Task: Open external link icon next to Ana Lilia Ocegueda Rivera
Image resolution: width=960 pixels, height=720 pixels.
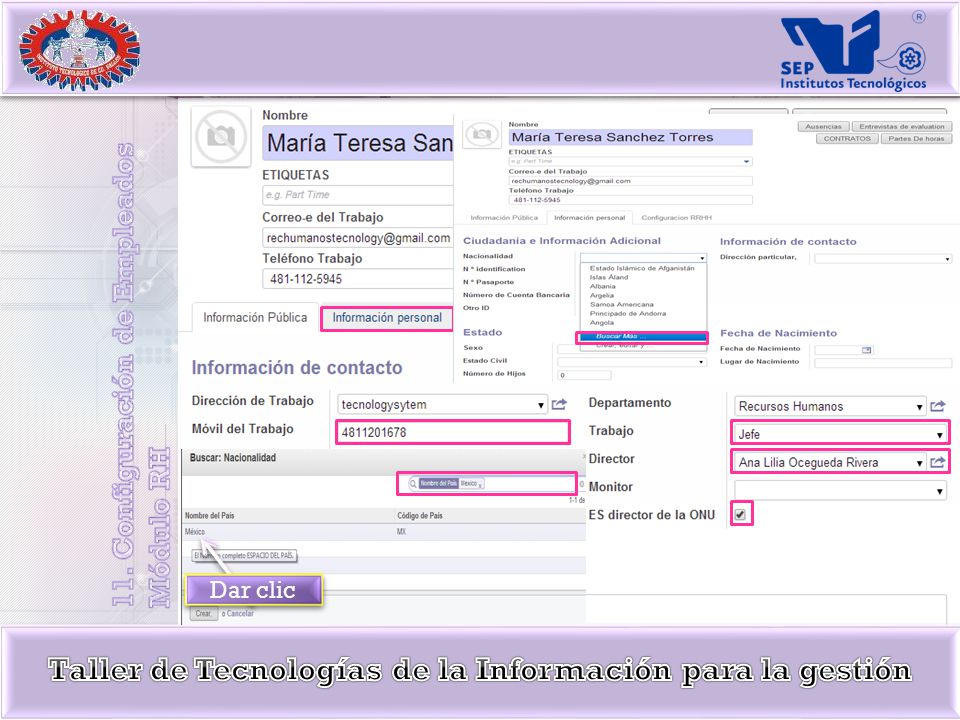Action: tap(937, 462)
